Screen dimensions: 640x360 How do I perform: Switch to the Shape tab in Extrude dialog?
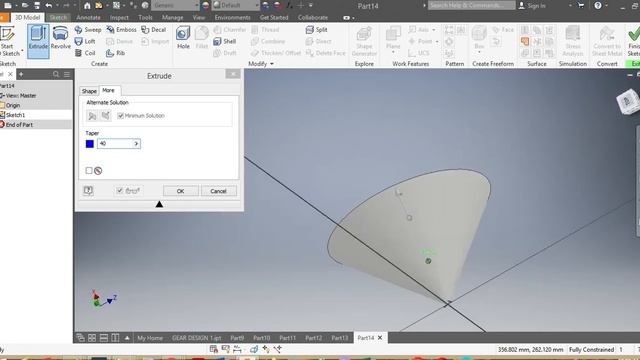(x=89, y=91)
